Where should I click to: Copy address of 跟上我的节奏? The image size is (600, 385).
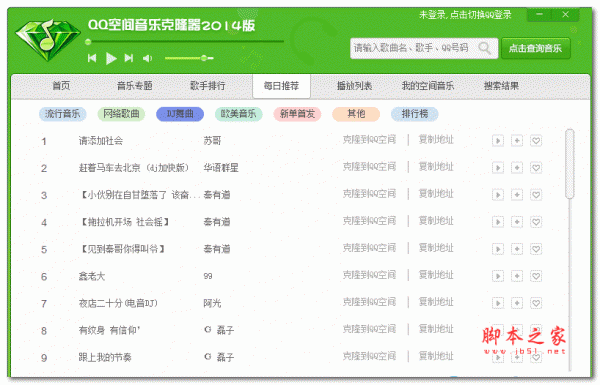coord(436,356)
